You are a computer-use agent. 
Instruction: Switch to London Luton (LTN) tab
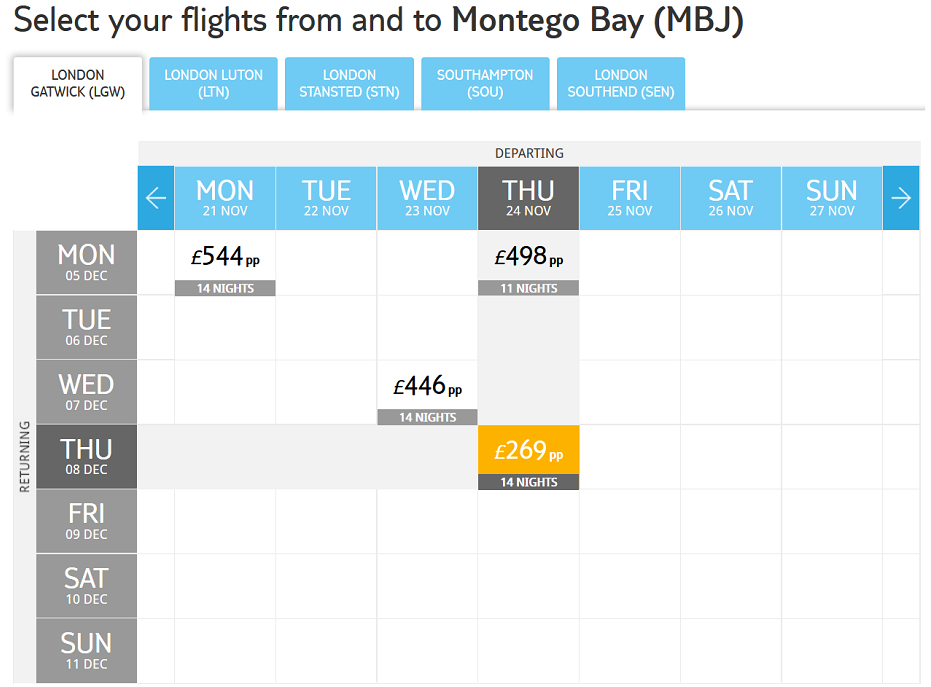[x=214, y=84]
